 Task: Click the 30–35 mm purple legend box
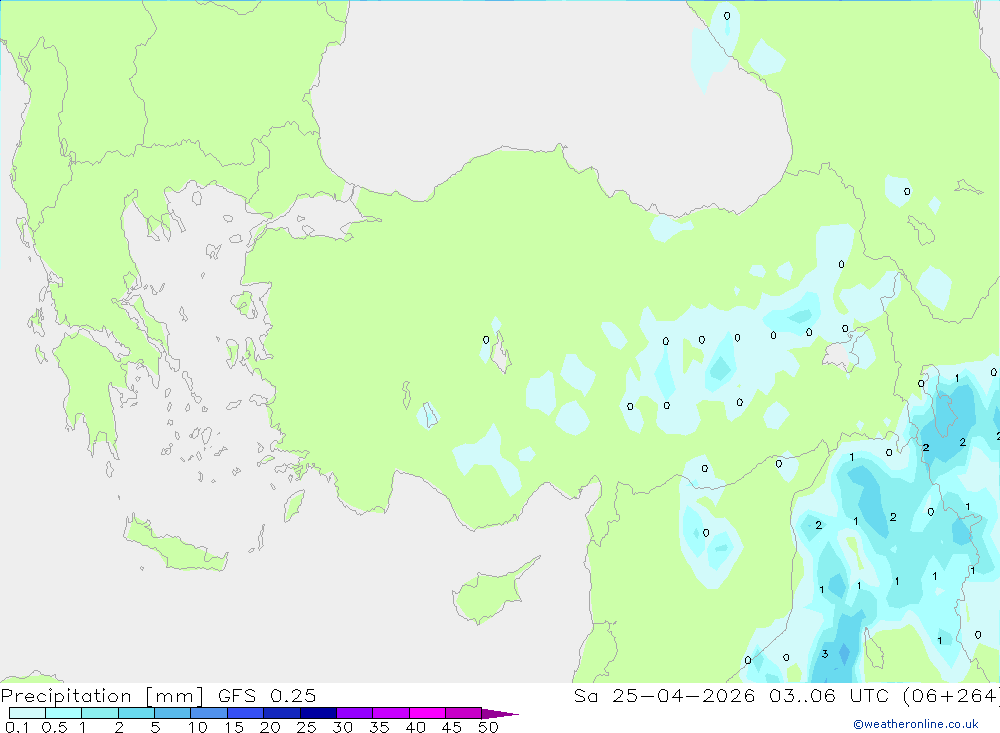(355, 713)
